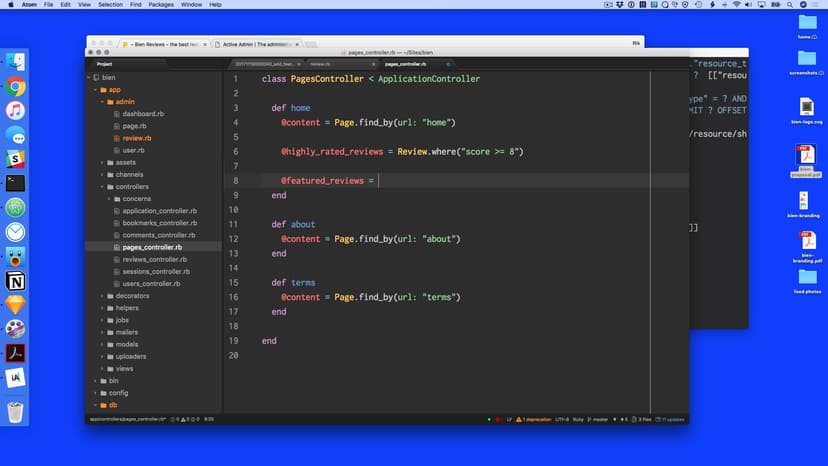Click the bien-logo.svg desktop file icon

coord(807,109)
